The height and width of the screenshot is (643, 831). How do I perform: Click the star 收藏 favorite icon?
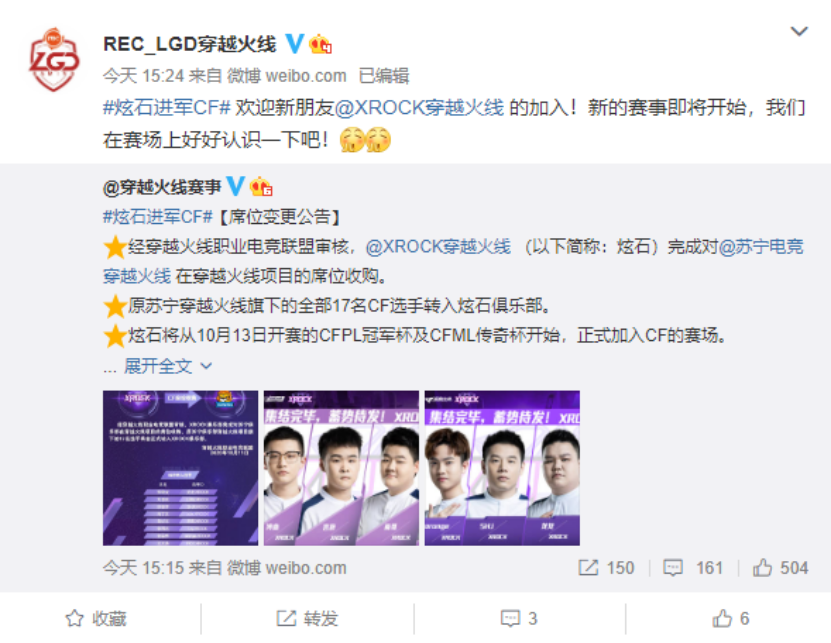(x=74, y=618)
